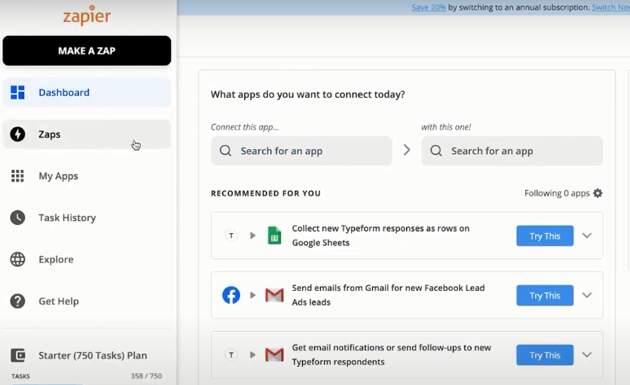Image resolution: width=630 pixels, height=385 pixels.
Task: Expand the Facebook Lead Ads Gmail zap
Action: 587,295
